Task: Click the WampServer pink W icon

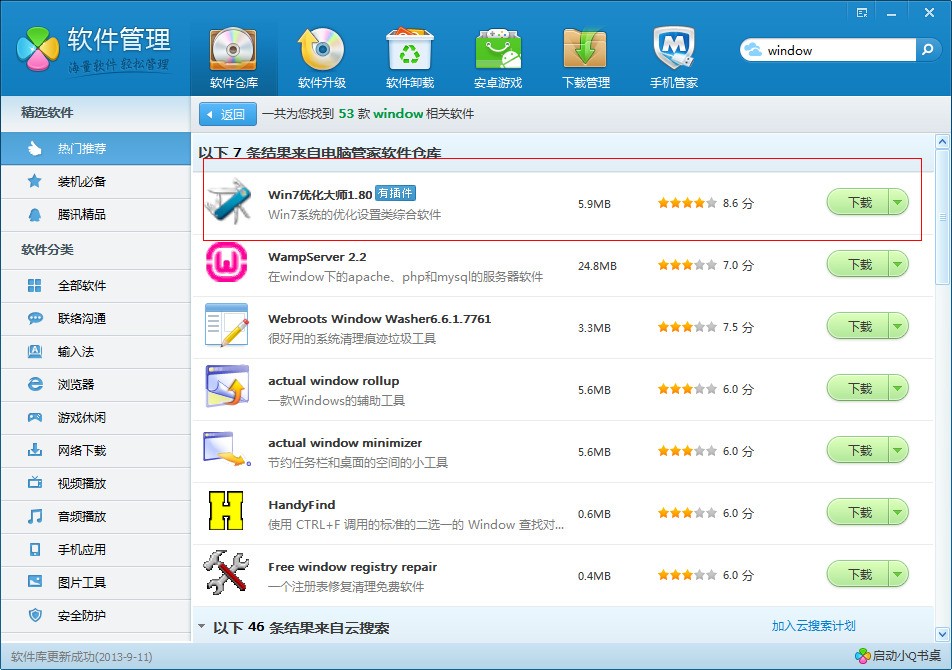Action: tap(226, 262)
